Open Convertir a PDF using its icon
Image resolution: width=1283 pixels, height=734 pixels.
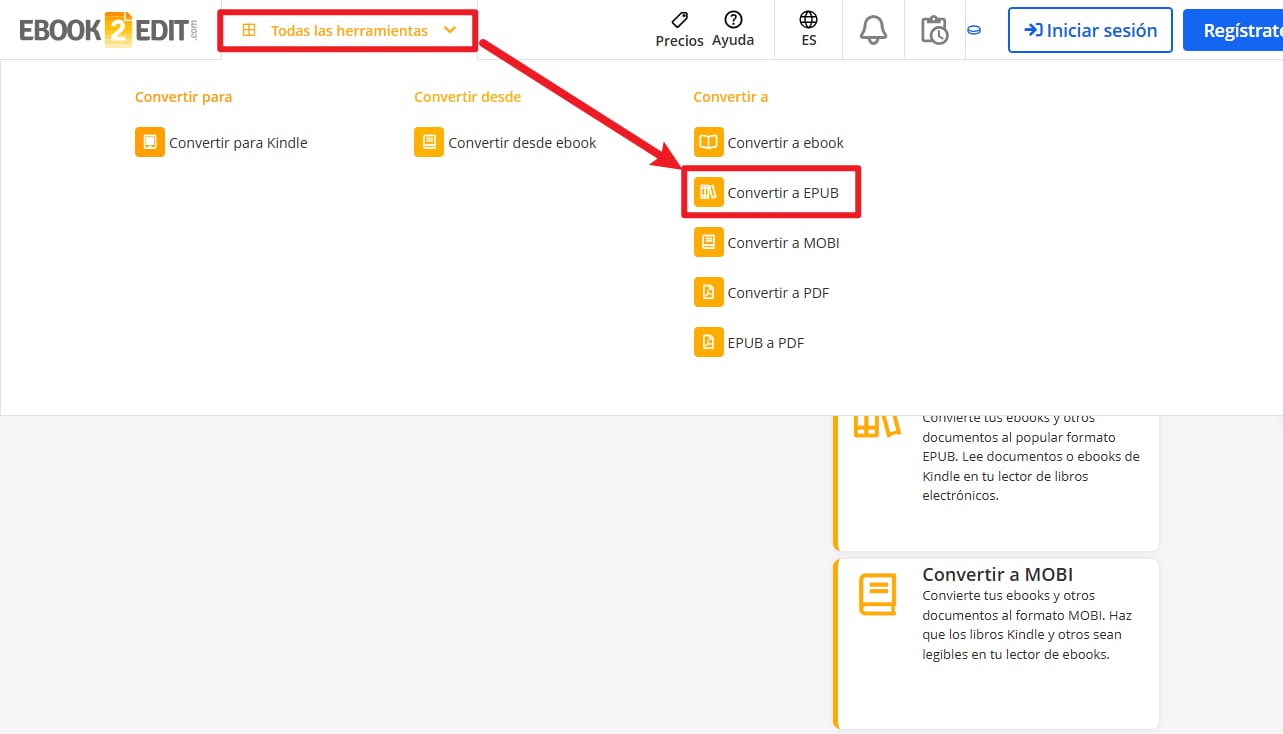[708, 292]
